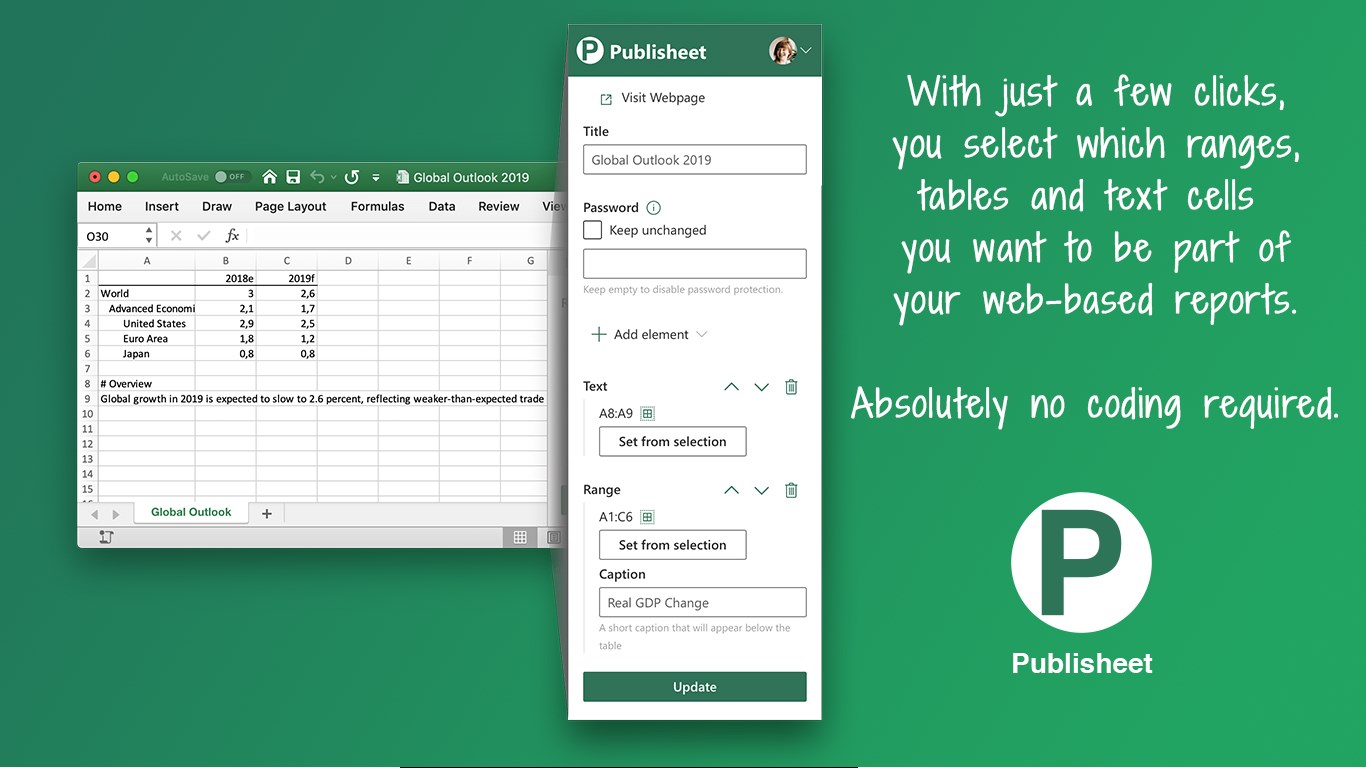The height and width of the screenshot is (768, 1366).
Task: Select cell containing Japan
Action: tap(147, 354)
